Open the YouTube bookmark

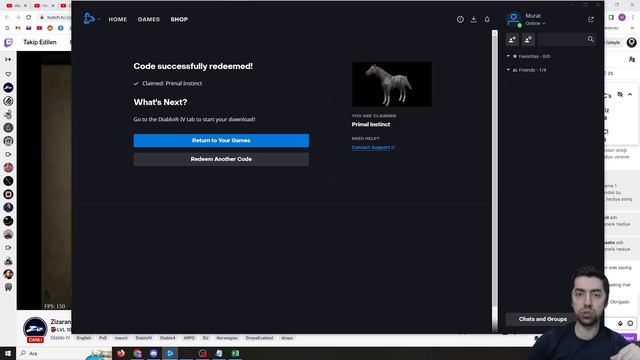point(39,28)
